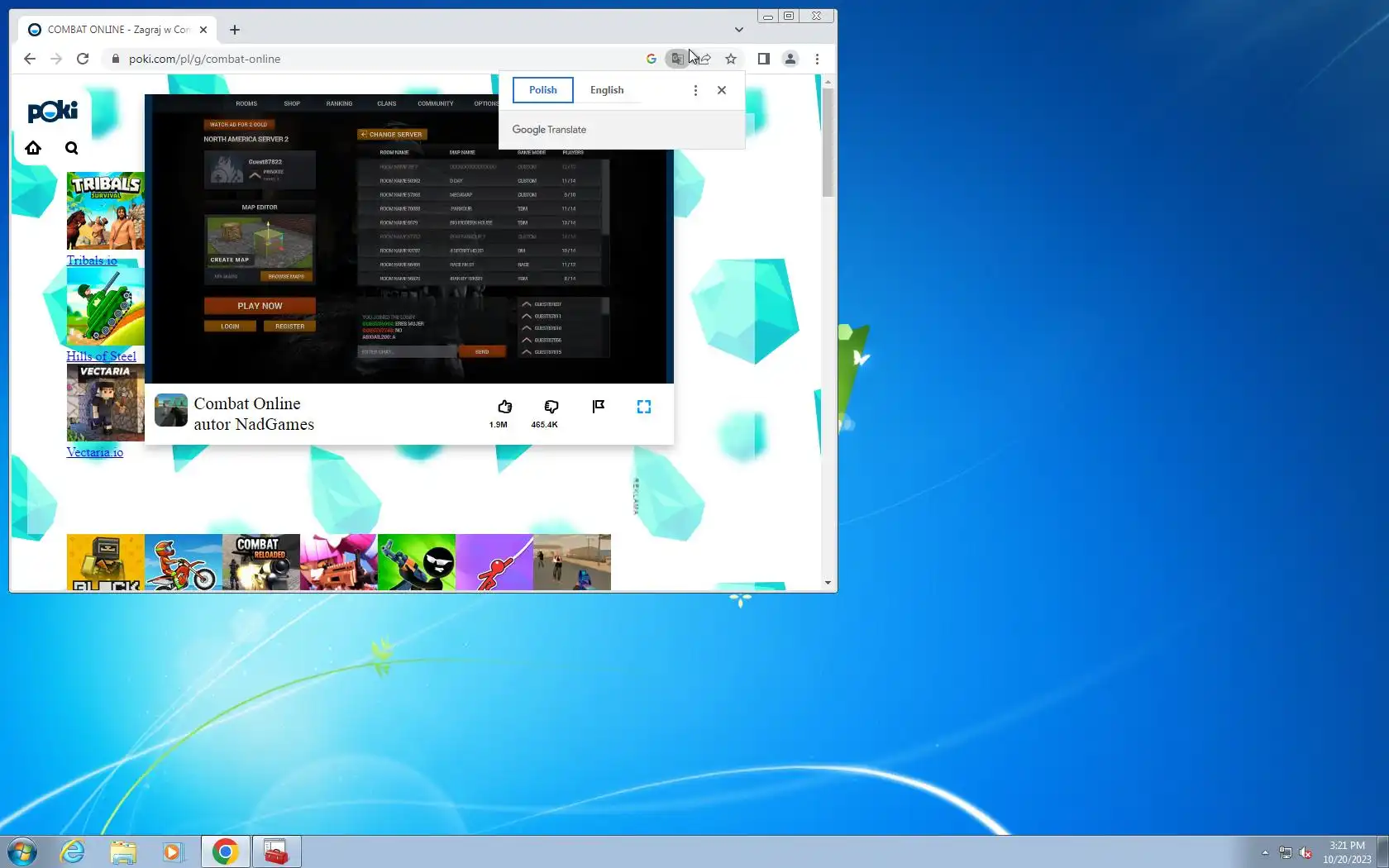This screenshot has height=868, width=1389.
Task: Open the volume icon in system tray
Action: (1305, 853)
